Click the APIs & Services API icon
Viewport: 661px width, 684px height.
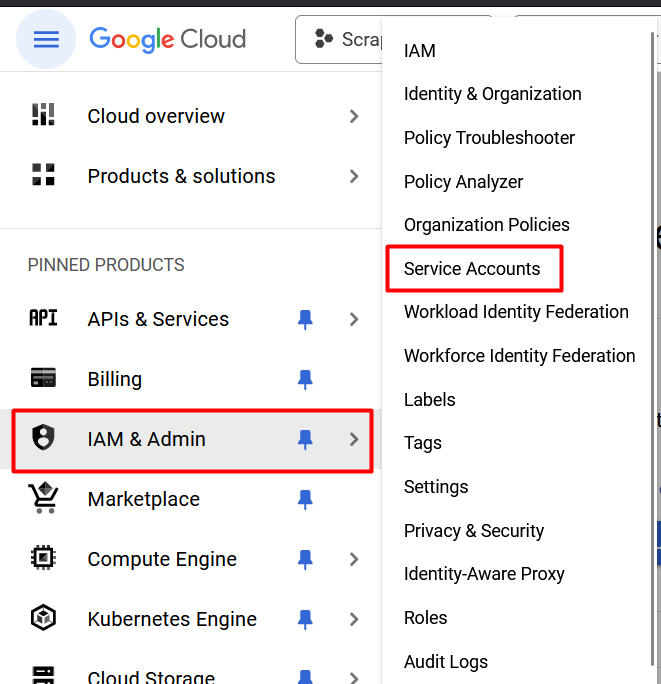(x=43, y=318)
